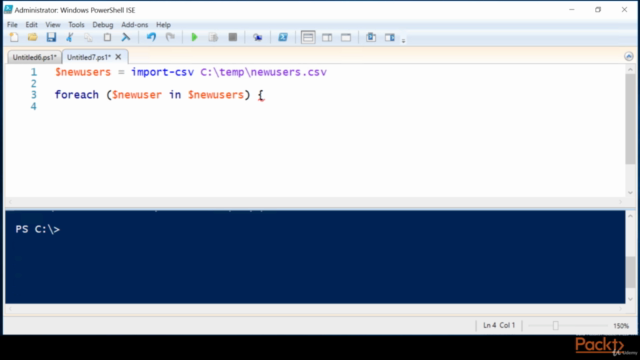Viewport: 640px width, 360px height.
Task: Click the Open script folder icon
Action: tap(32, 38)
